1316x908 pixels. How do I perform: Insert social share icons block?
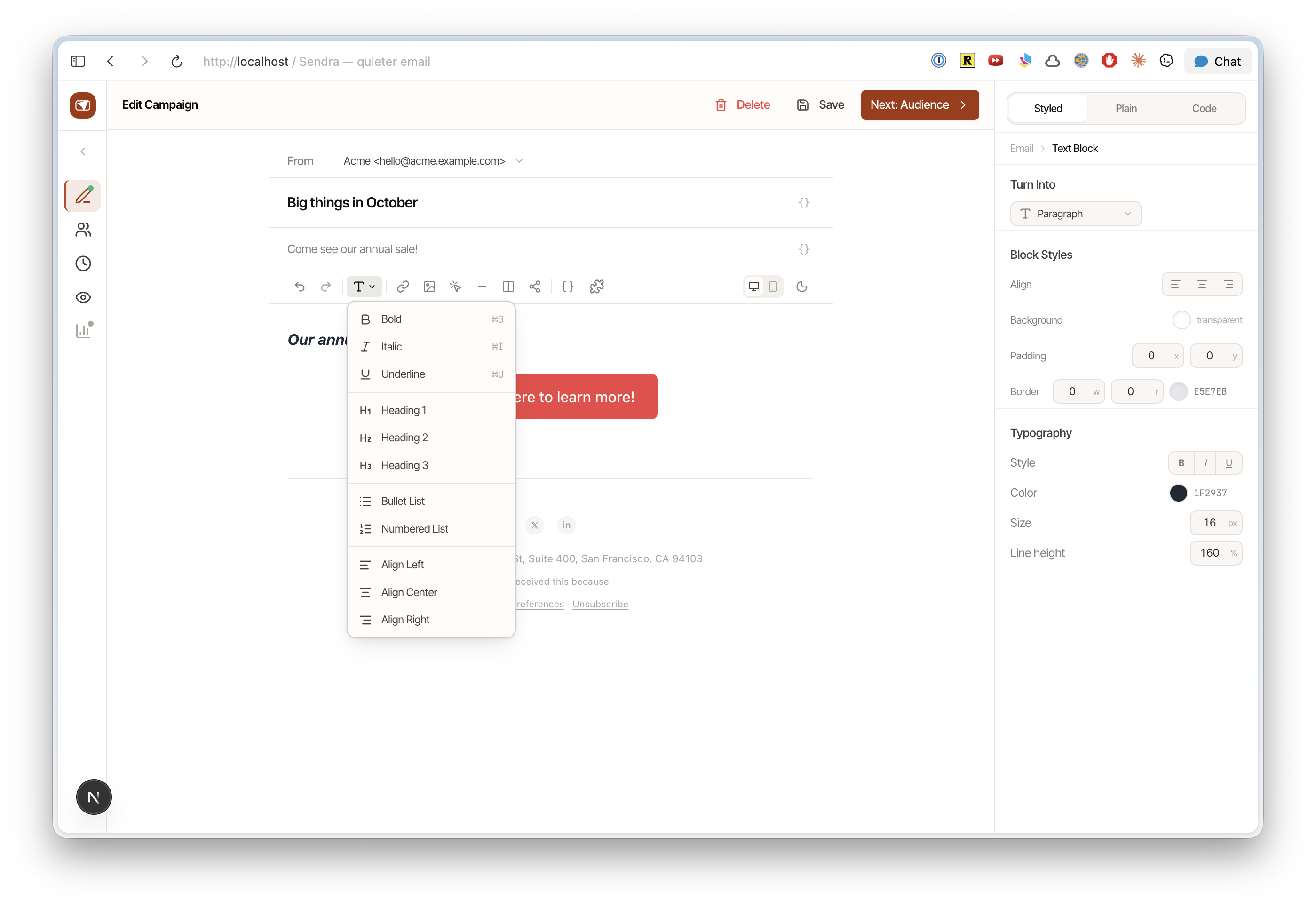point(535,287)
